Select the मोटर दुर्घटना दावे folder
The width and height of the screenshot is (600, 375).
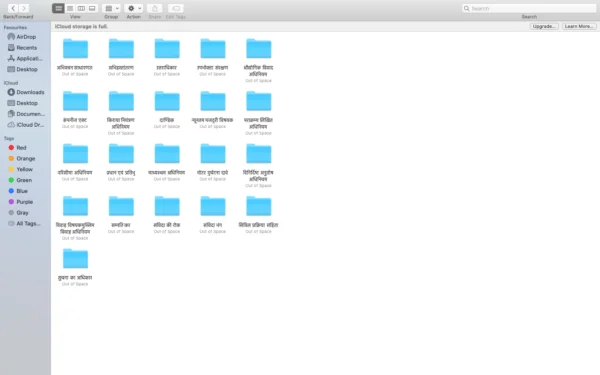tap(213, 153)
